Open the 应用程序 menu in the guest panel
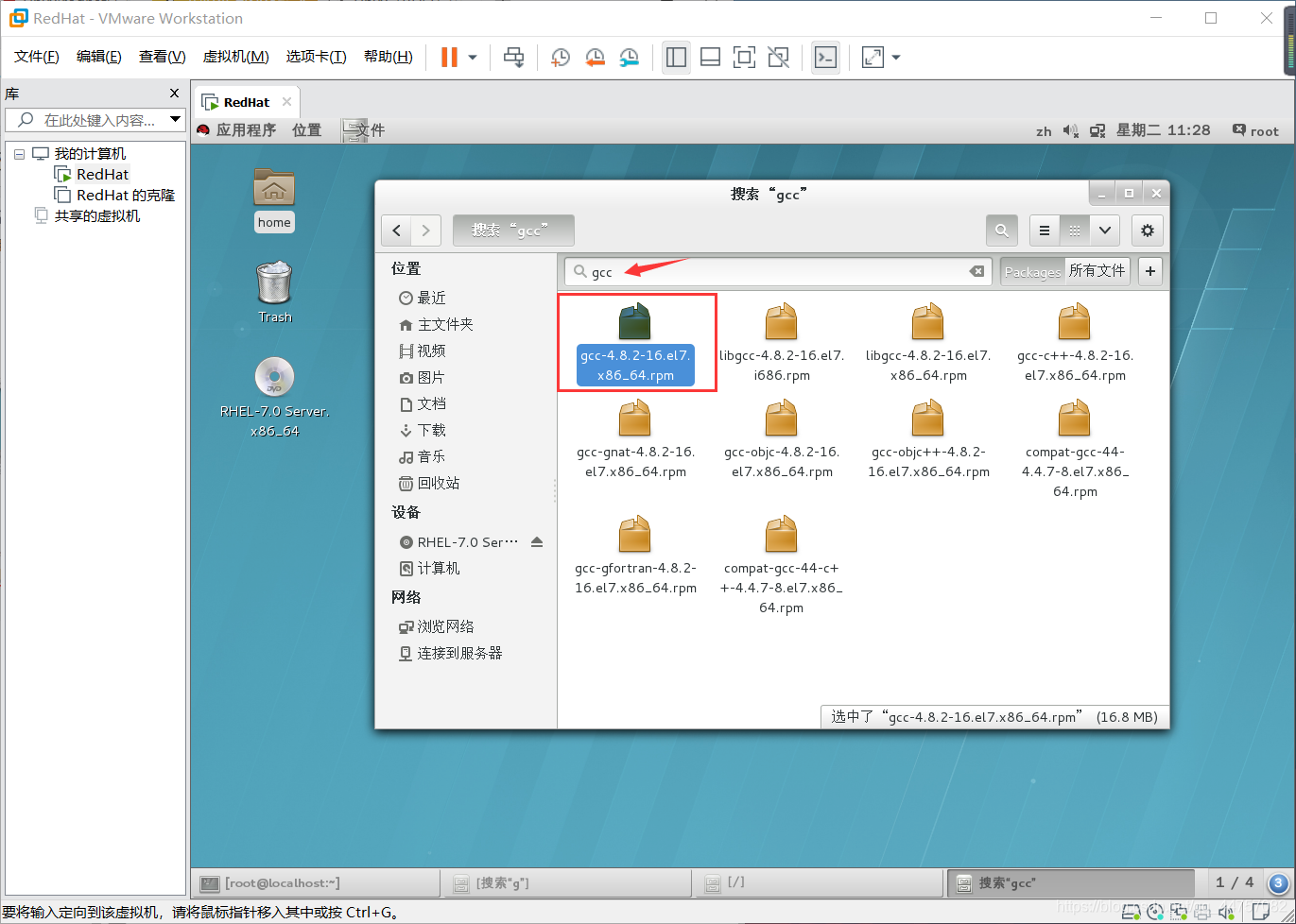This screenshot has height=924, width=1296. pyautogui.click(x=246, y=130)
